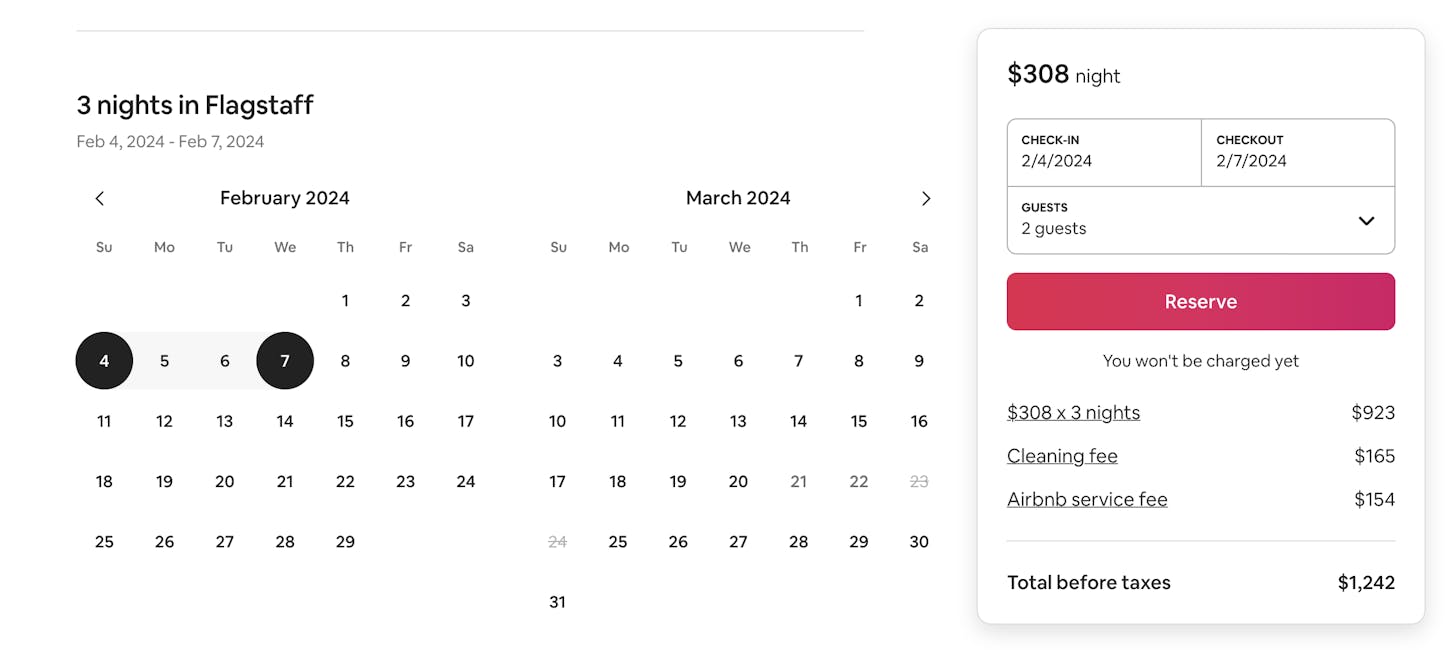Pick March 16 on the calendar
1448x650 pixels.
pyautogui.click(x=919, y=421)
